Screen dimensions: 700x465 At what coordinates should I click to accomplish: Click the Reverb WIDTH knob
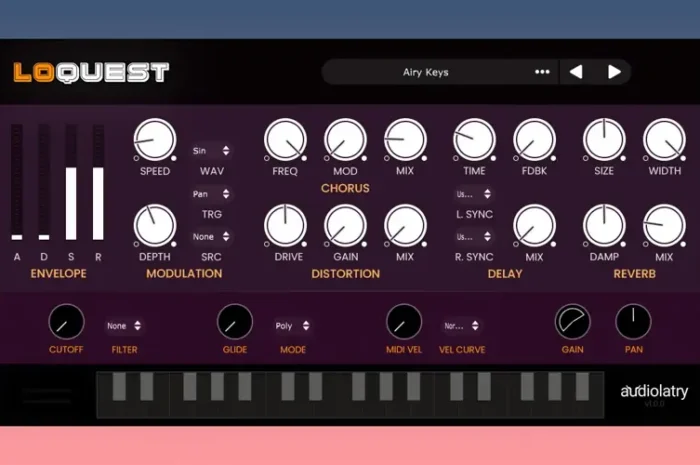pos(664,140)
